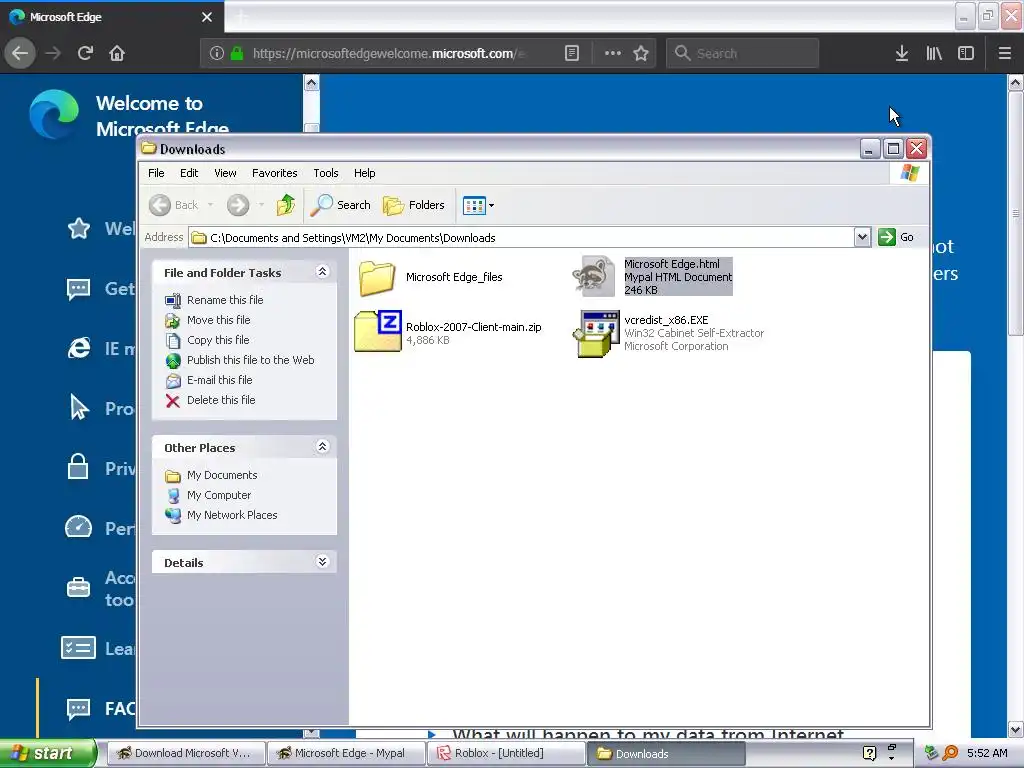Image resolution: width=1024 pixels, height=768 pixels.
Task: Open the Edit menu
Action: tap(189, 173)
